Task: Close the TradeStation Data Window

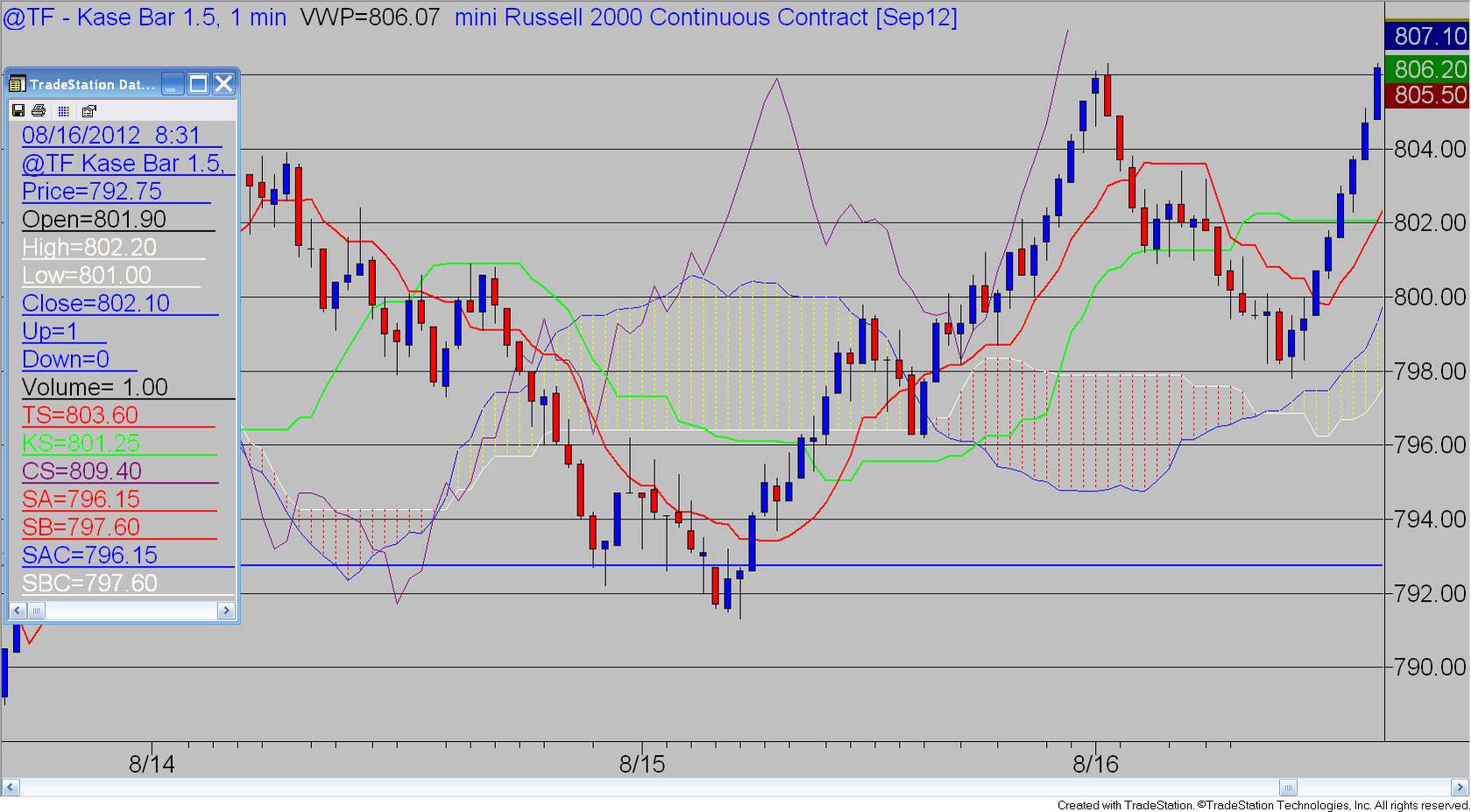Action: [x=224, y=84]
